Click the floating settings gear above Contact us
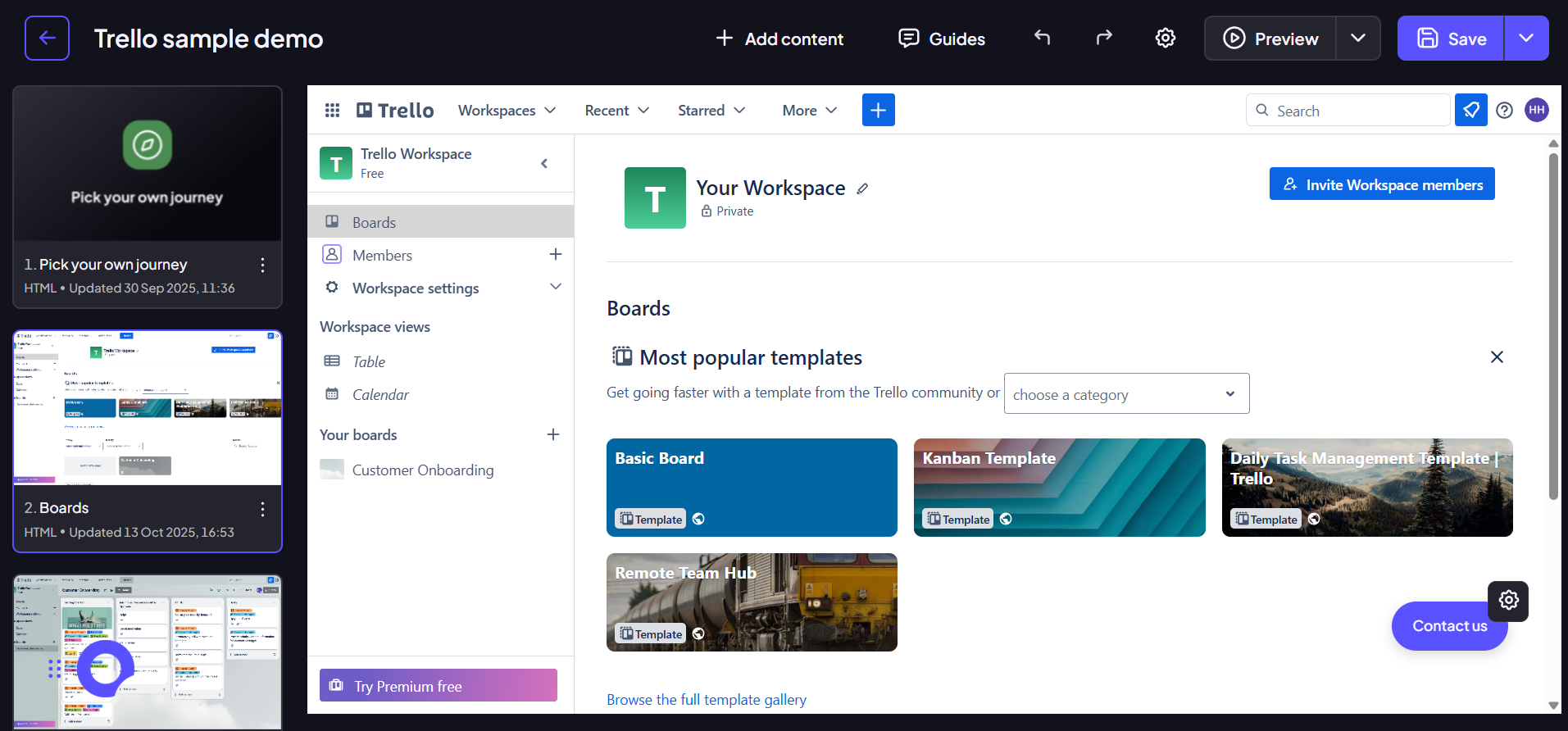Screen dimensions: 1568x731 pos(1508,601)
